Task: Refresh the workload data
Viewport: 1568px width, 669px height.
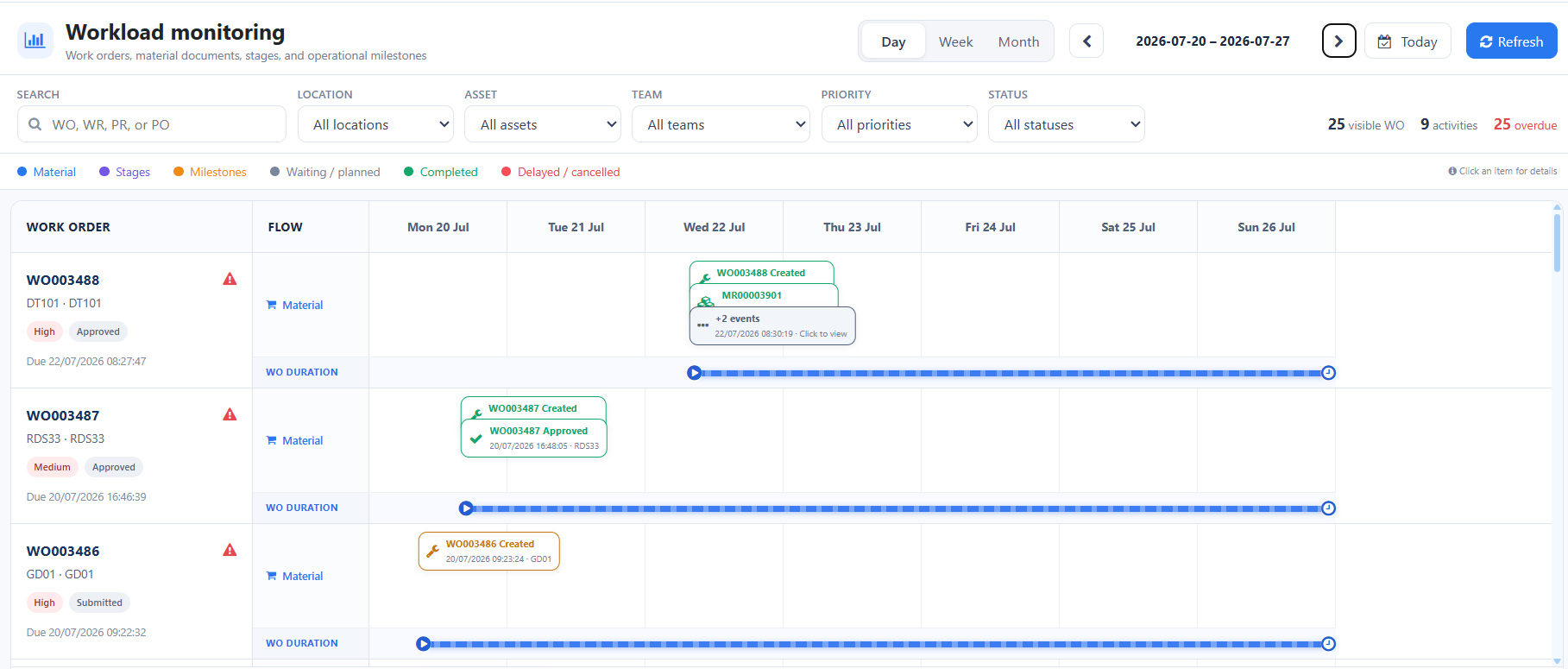Action: coord(1511,41)
